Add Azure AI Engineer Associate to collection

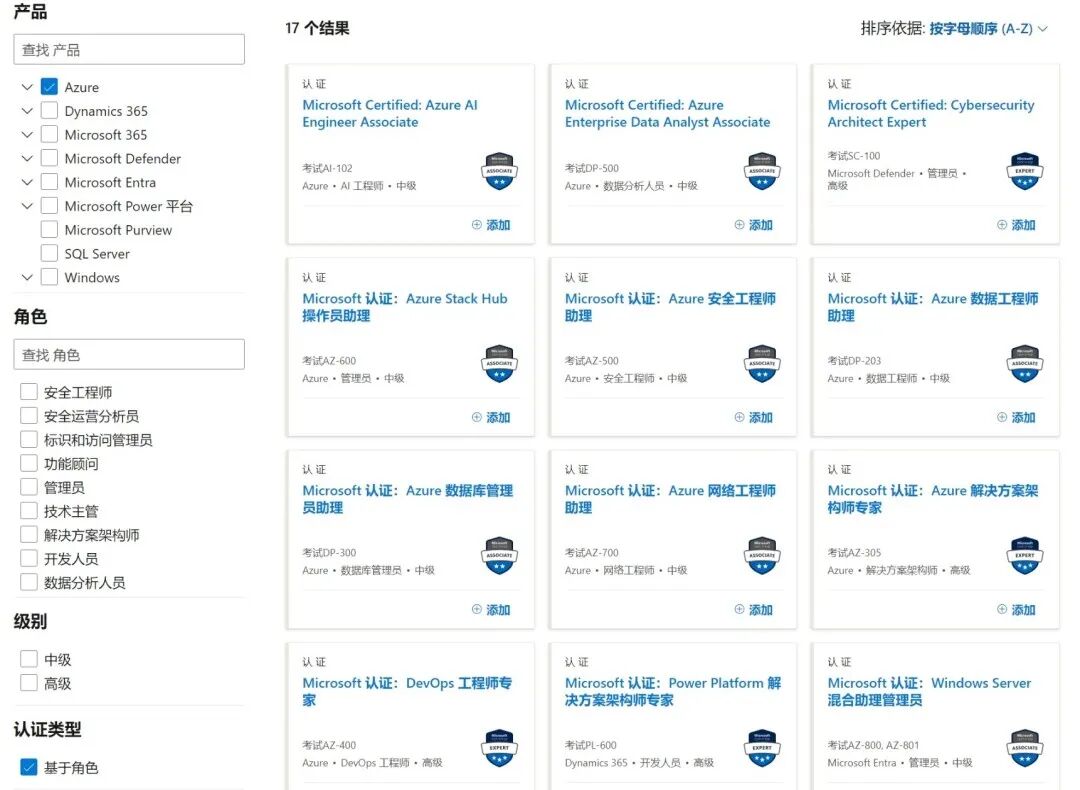coord(491,225)
